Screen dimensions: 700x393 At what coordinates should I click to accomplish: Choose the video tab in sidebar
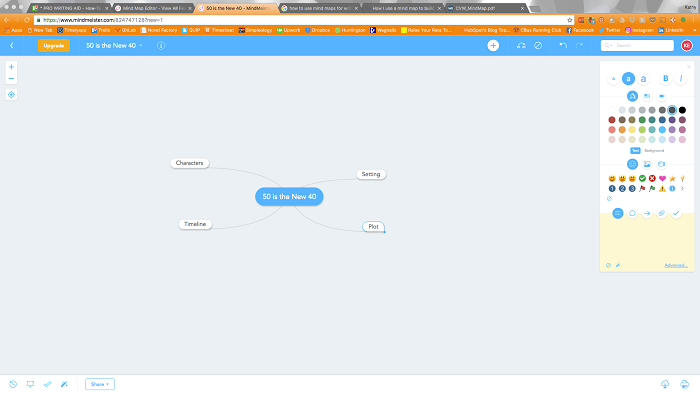coord(662,164)
